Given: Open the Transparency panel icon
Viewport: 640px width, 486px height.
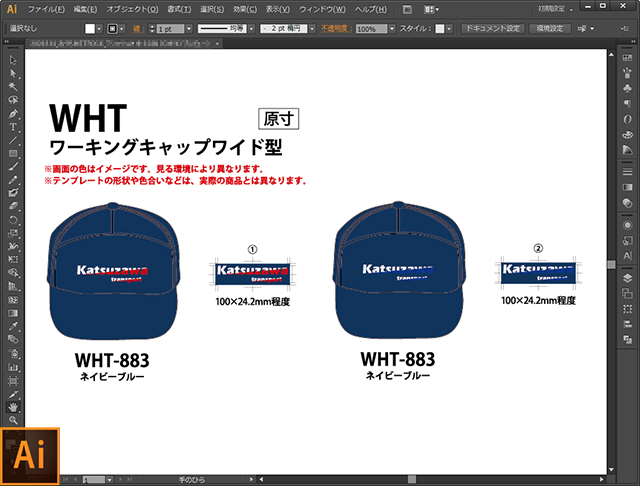Looking at the screenshot, I should (627, 202).
